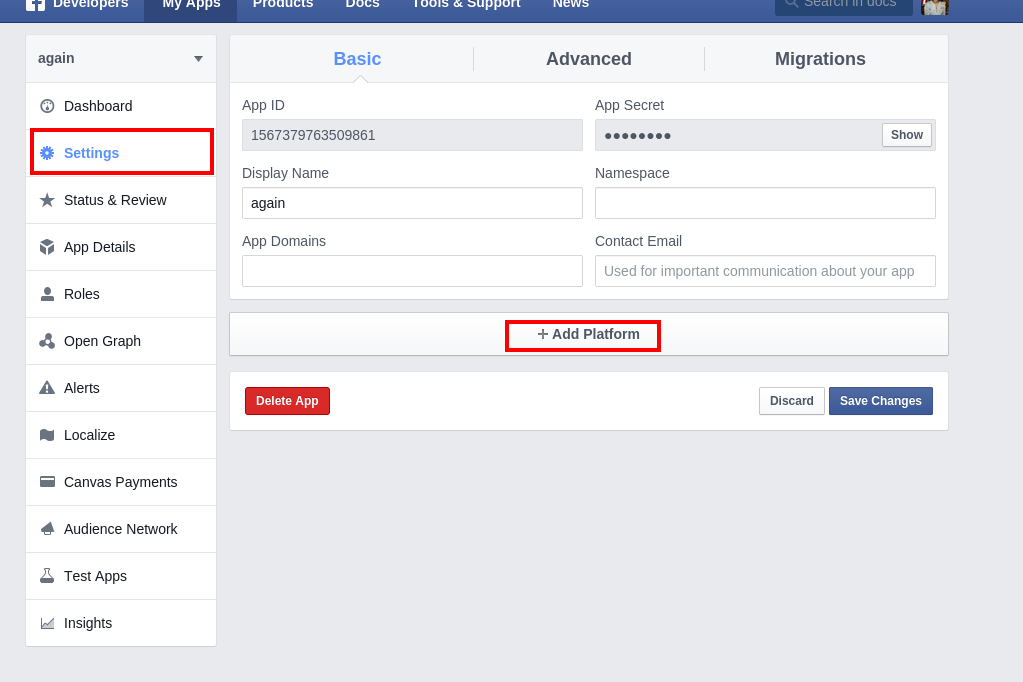Switch to the Advanced settings tab
The width and height of the screenshot is (1023, 682).
pos(588,59)
